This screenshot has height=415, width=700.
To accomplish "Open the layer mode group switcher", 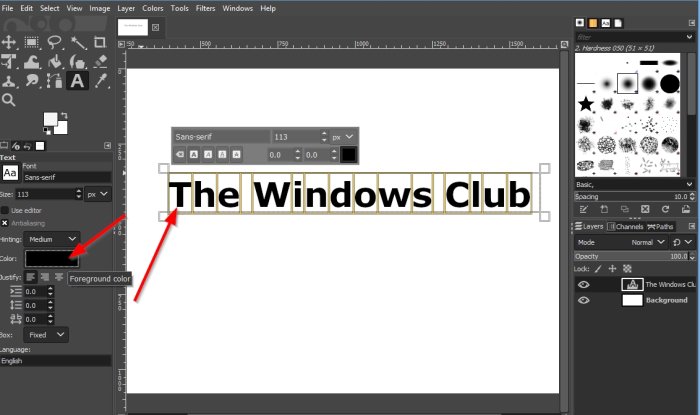I will [682, 242].
